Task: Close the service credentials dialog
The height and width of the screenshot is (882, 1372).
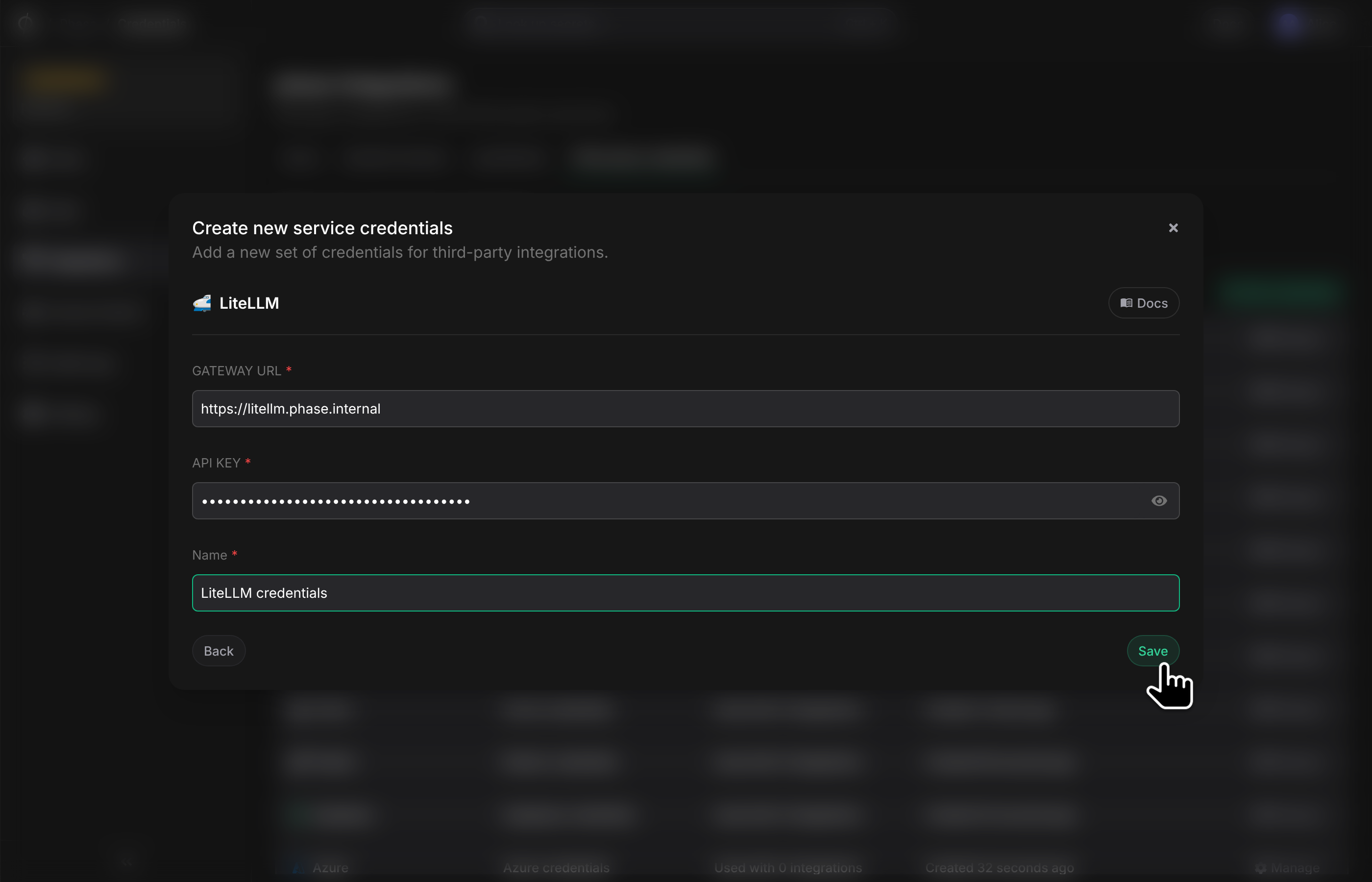Action: click(1173, 228)
